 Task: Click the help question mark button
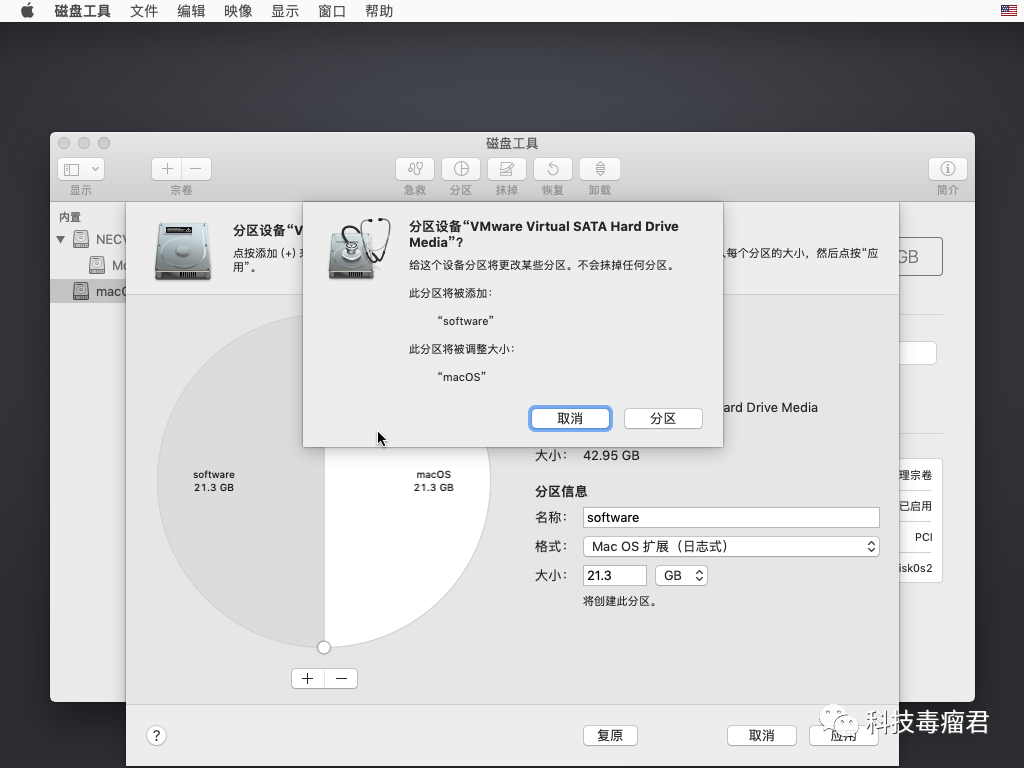tap(156, 735)
